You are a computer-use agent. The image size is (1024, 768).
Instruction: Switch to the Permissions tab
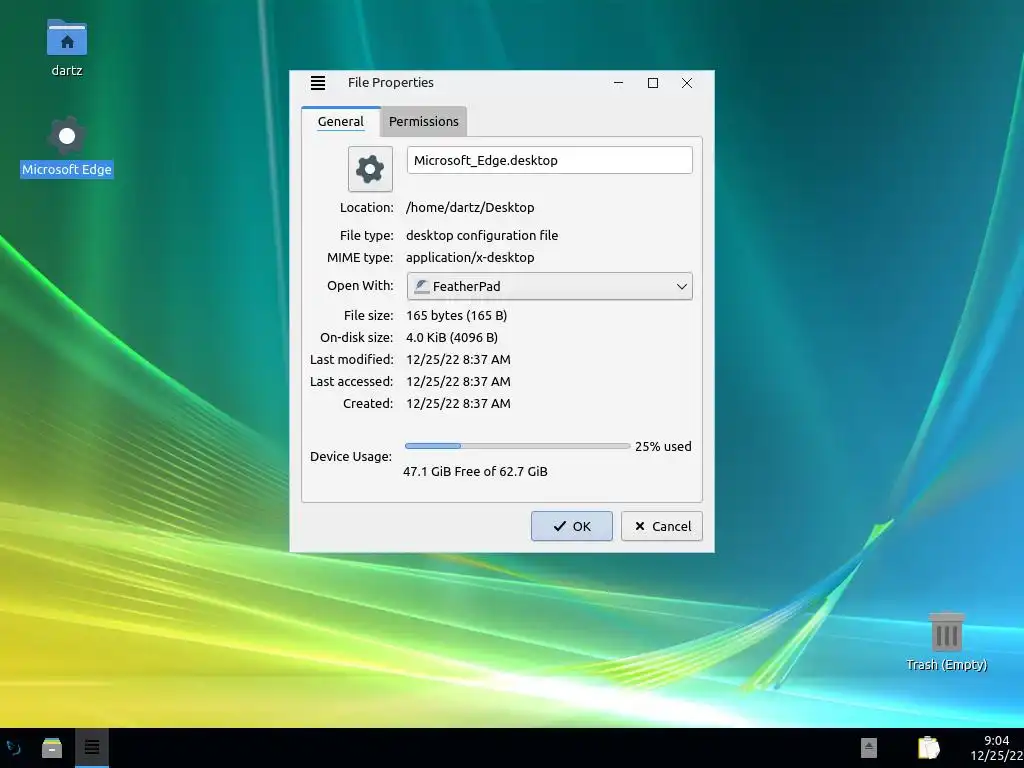(423, 121)
